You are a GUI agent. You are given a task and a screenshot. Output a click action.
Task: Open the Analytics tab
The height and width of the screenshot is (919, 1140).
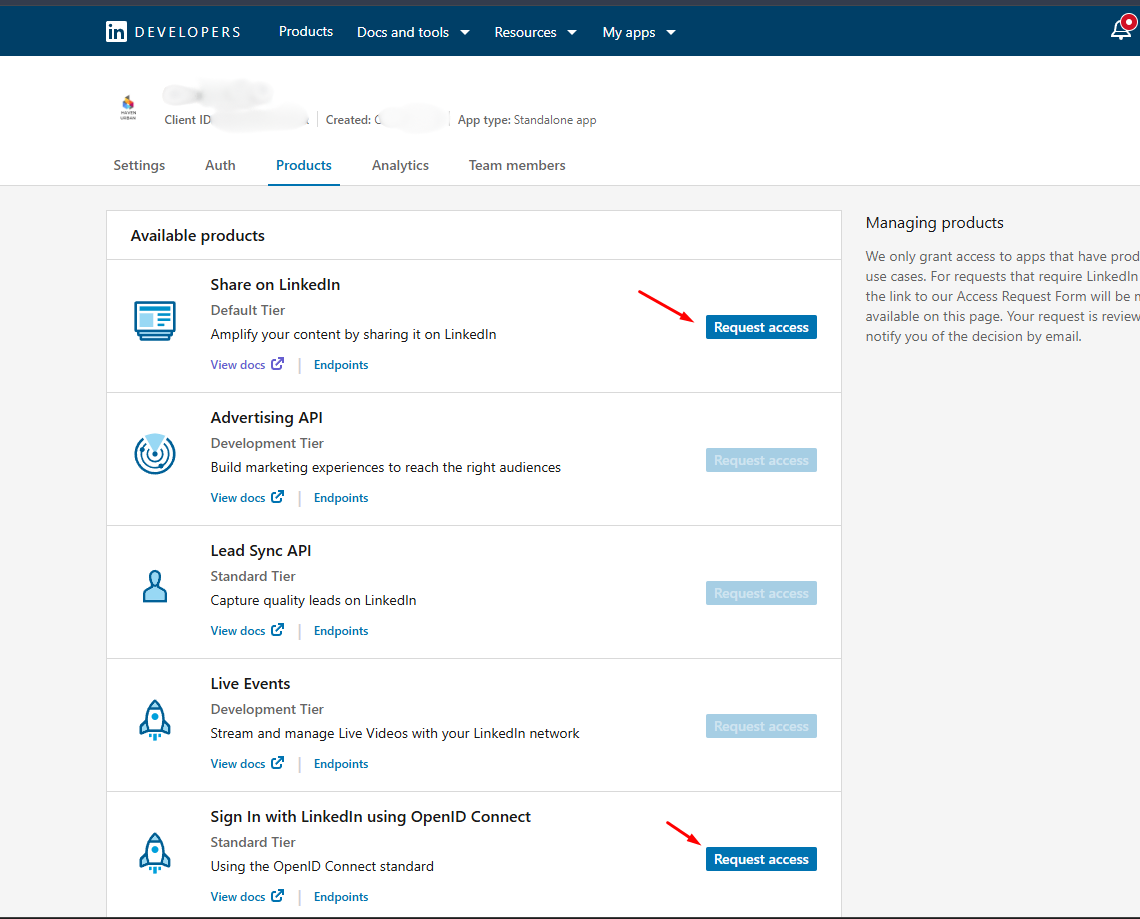[400, 165]
